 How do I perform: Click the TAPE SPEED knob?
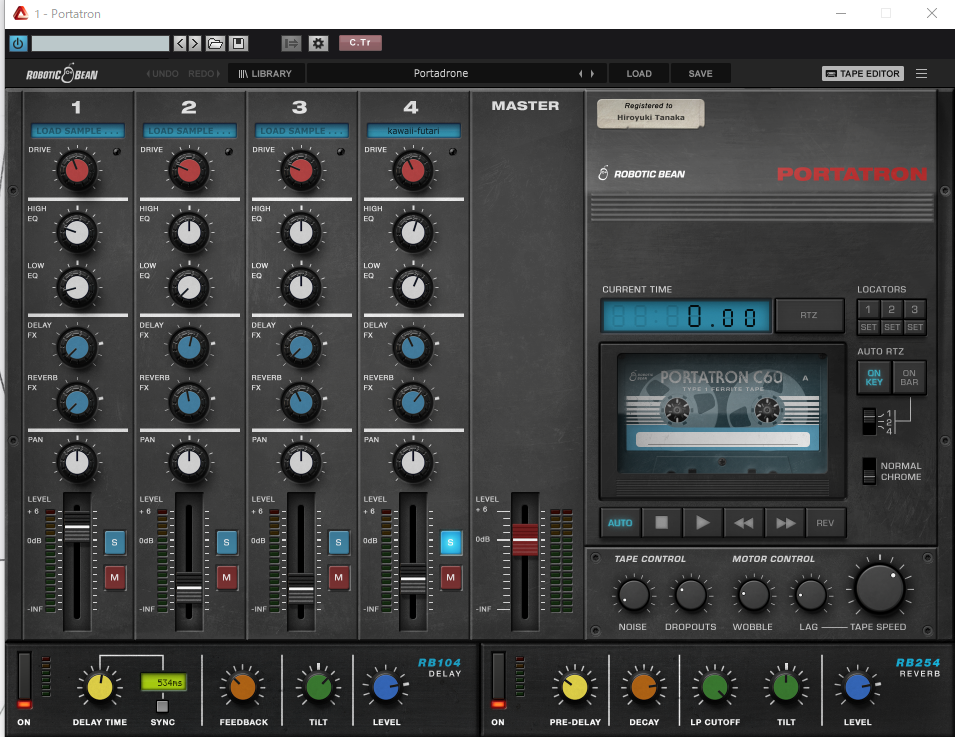879,589
